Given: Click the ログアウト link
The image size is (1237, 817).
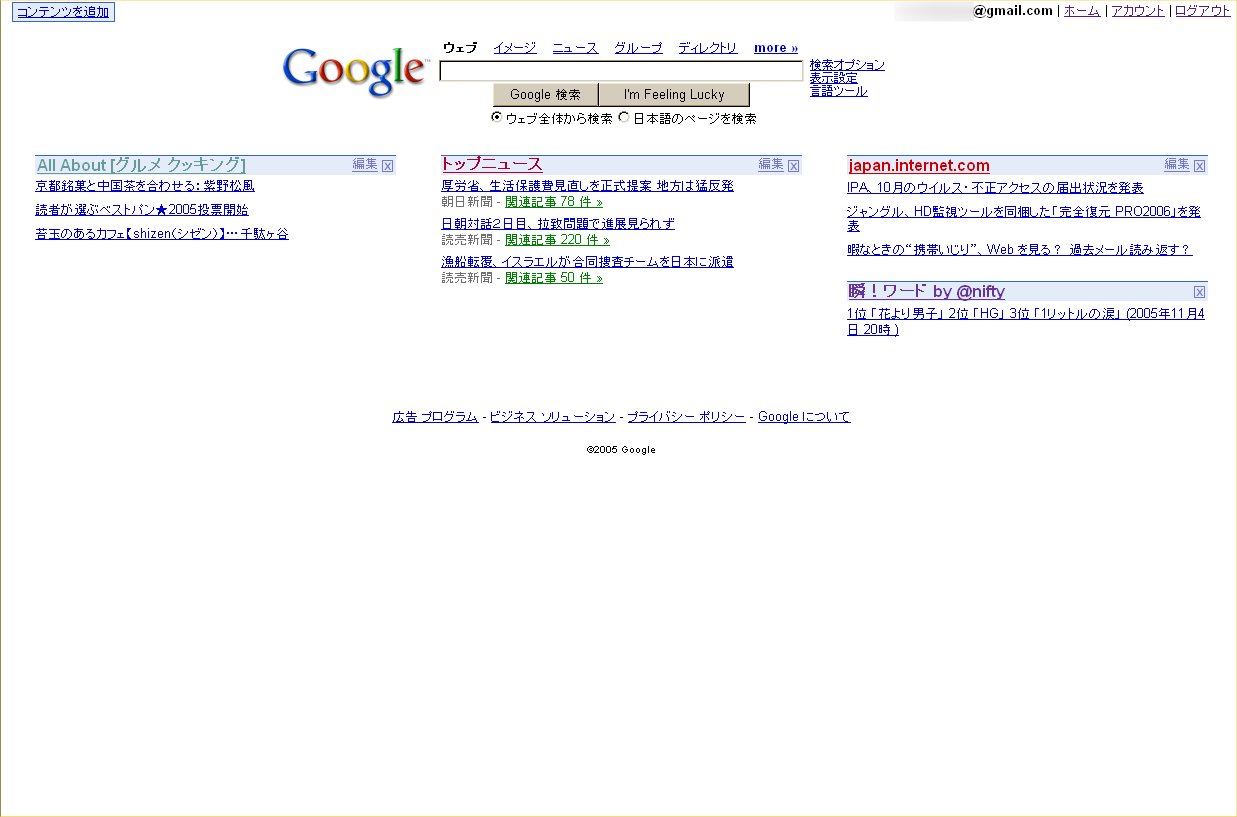Looking at the screenshot, I should click(x=1203, y=11).
